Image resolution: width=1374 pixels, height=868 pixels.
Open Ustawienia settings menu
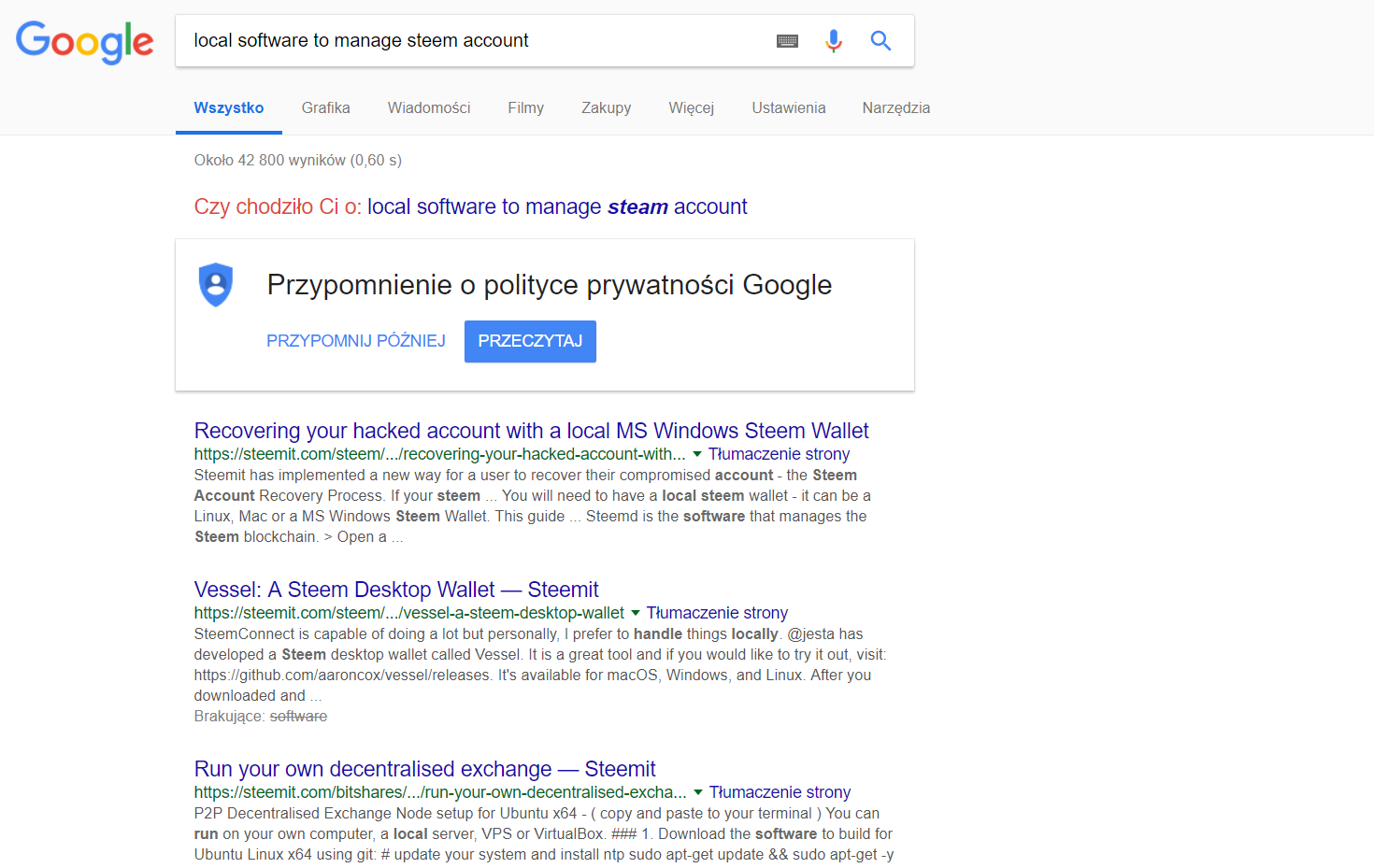point(789,108)
